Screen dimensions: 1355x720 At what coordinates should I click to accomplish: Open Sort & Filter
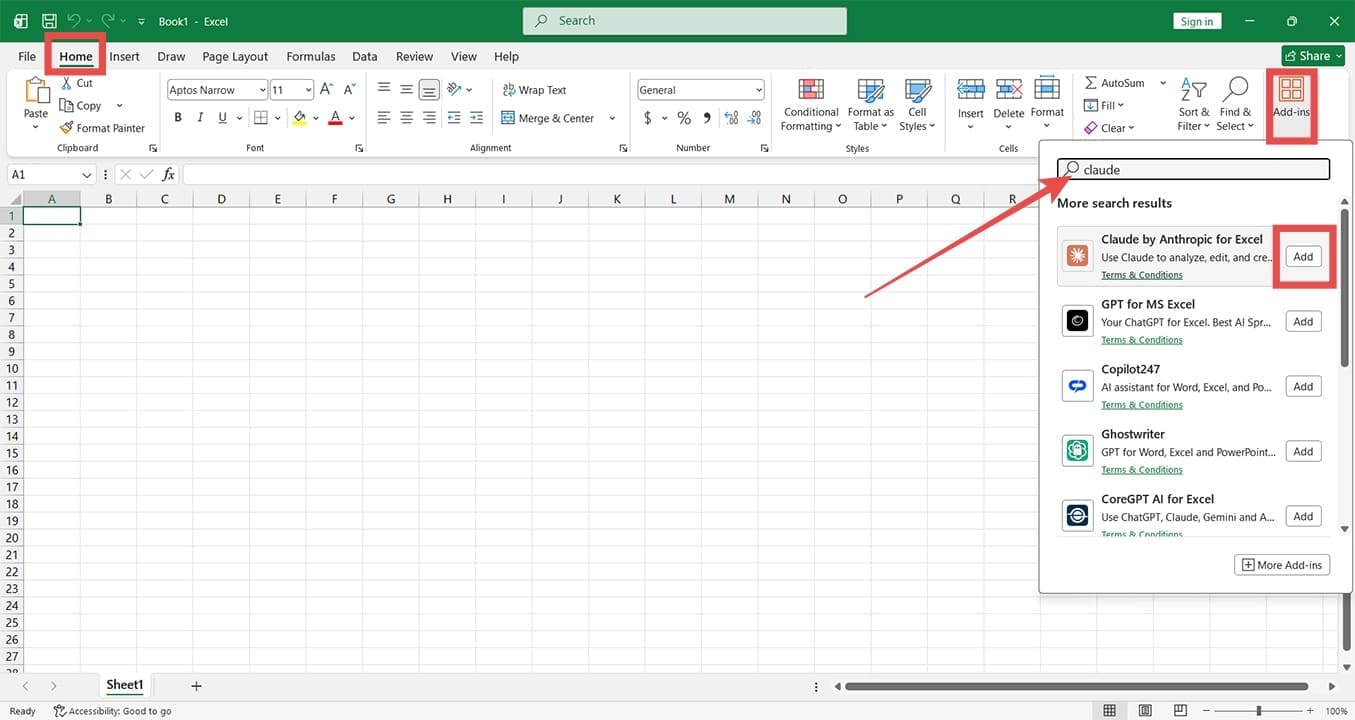[x=1194, y=104]
